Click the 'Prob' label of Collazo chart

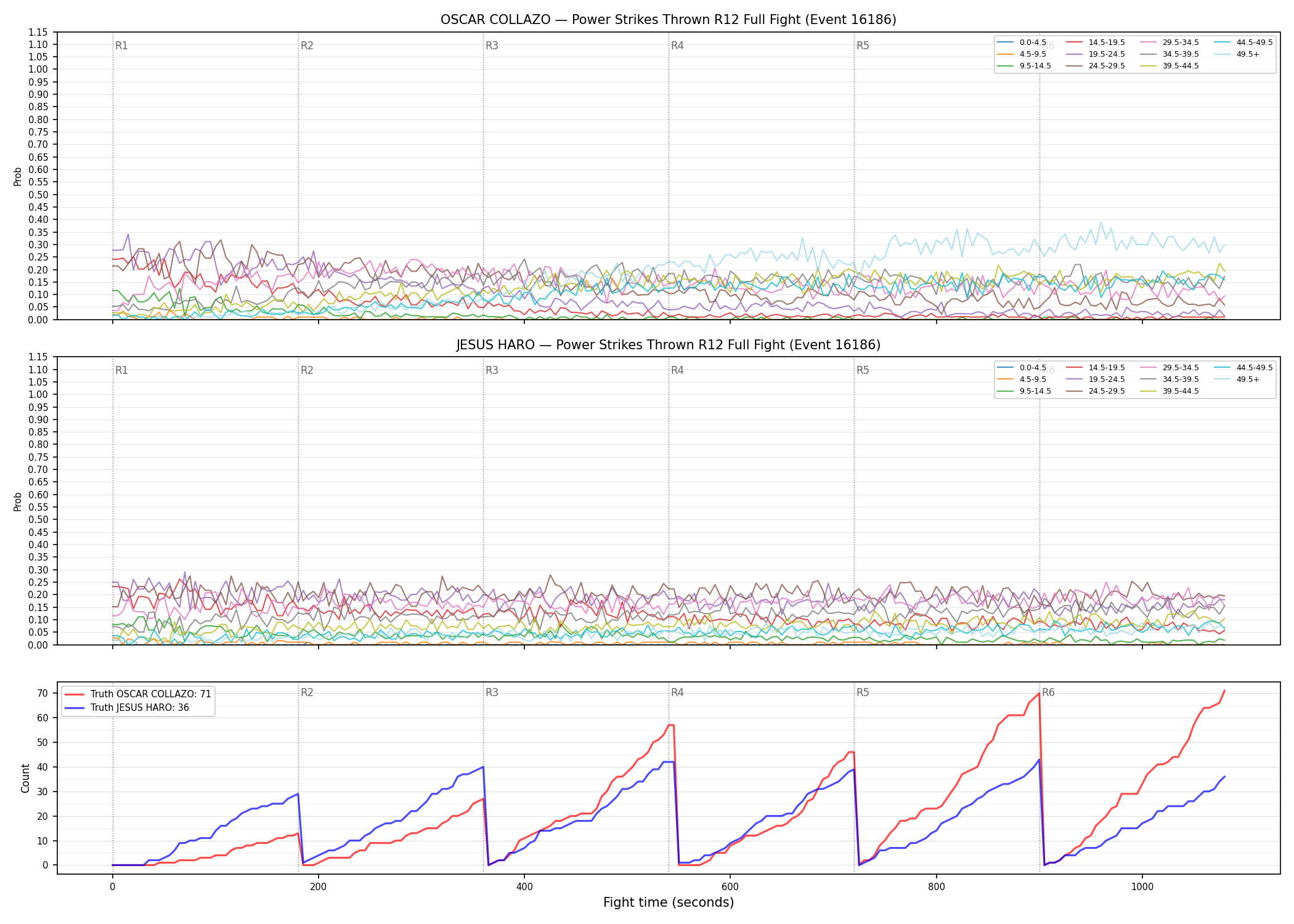[18, 176]
